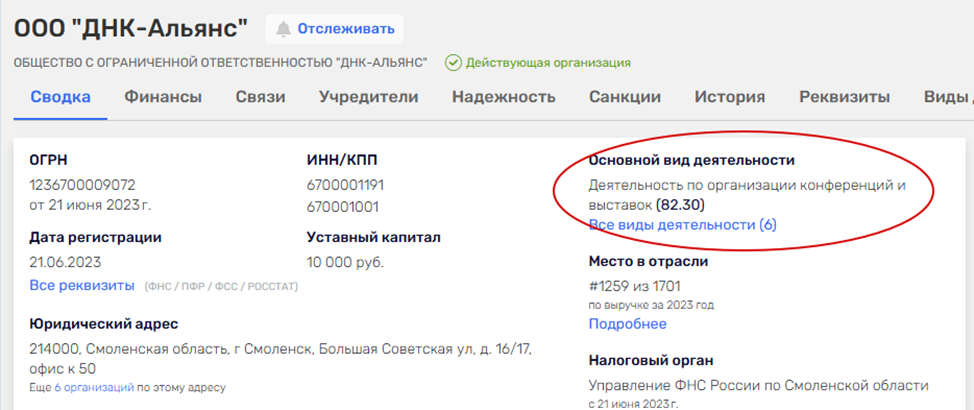Click the ООО "ДНК-Альянс" company title

(x=131, y=29)
